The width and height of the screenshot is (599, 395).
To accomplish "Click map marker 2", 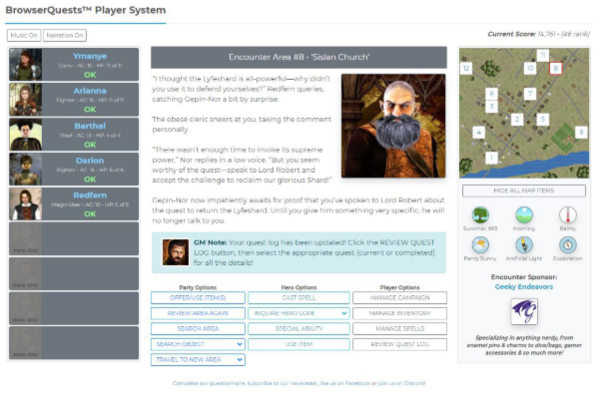I will tap(517, 119).
